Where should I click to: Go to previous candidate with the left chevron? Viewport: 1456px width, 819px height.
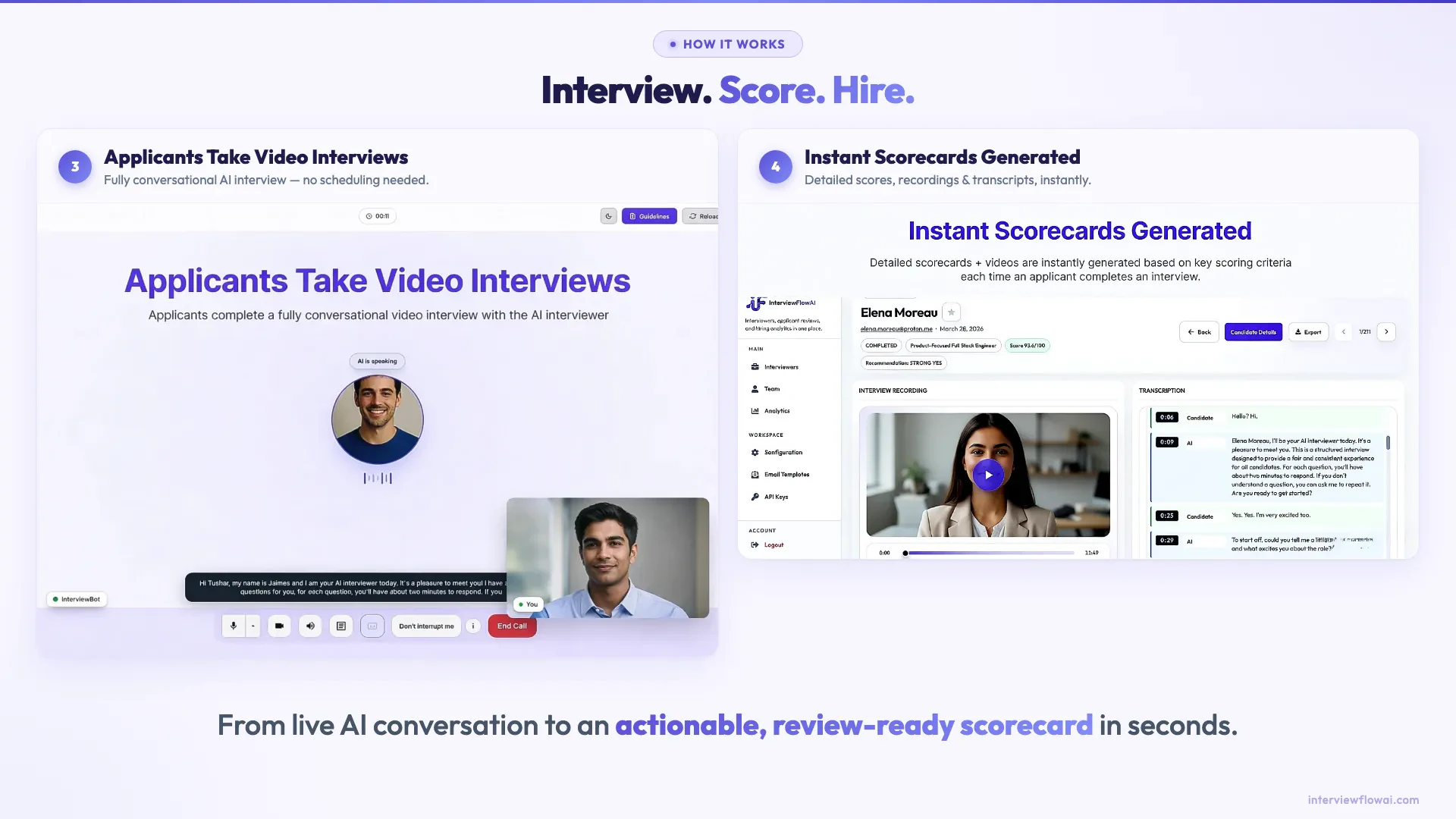pyautogui.click(x=1343, y=331)
